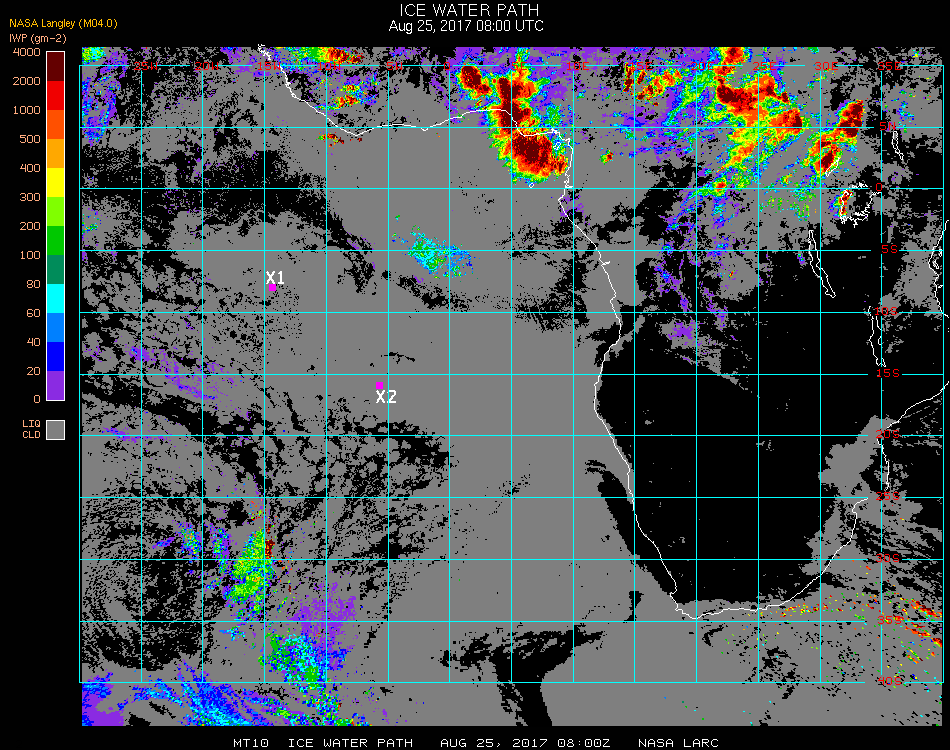Click the 15S latitude label

[888, 373]
